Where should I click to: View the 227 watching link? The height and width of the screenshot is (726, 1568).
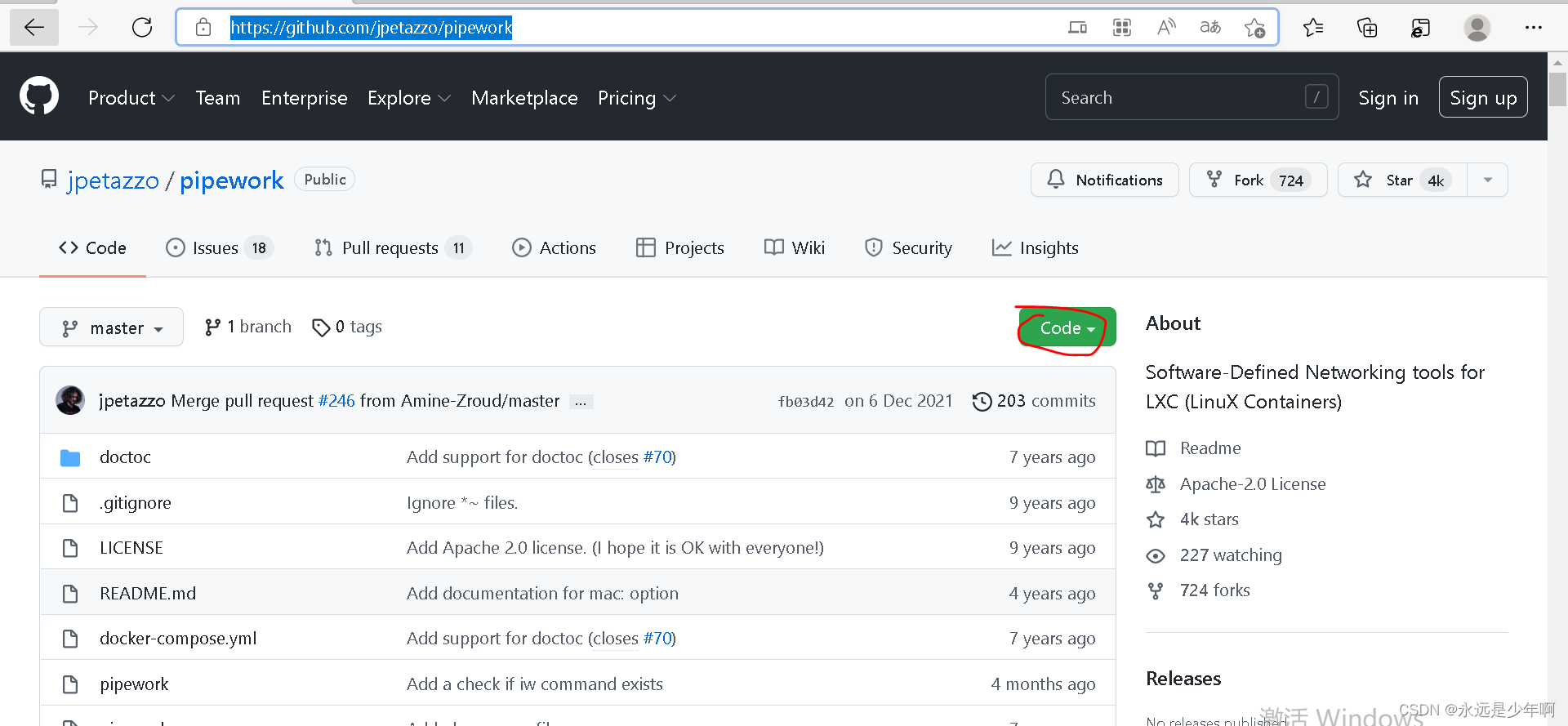point(1214,555)
